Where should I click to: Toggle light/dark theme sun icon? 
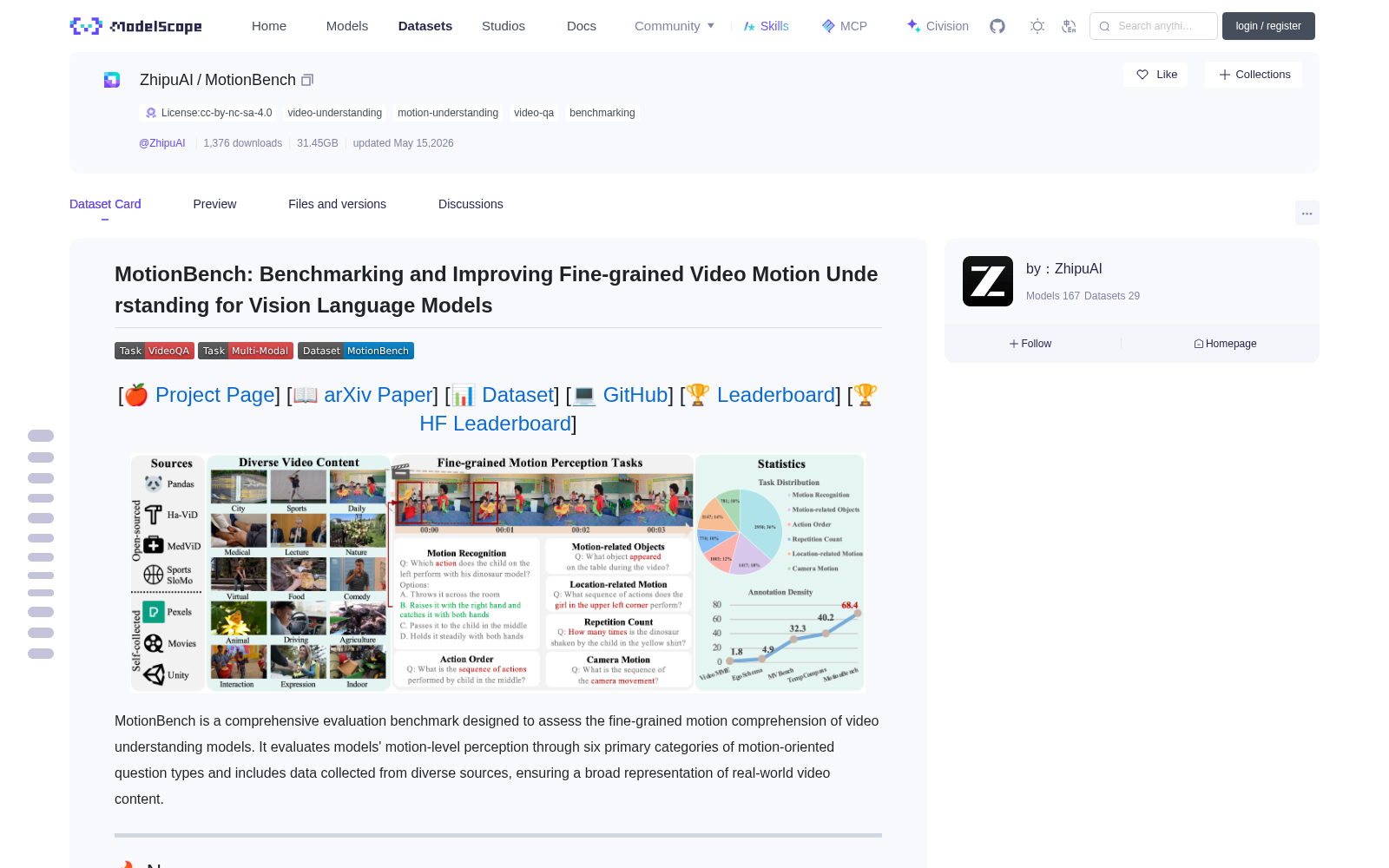point(1037,26)
